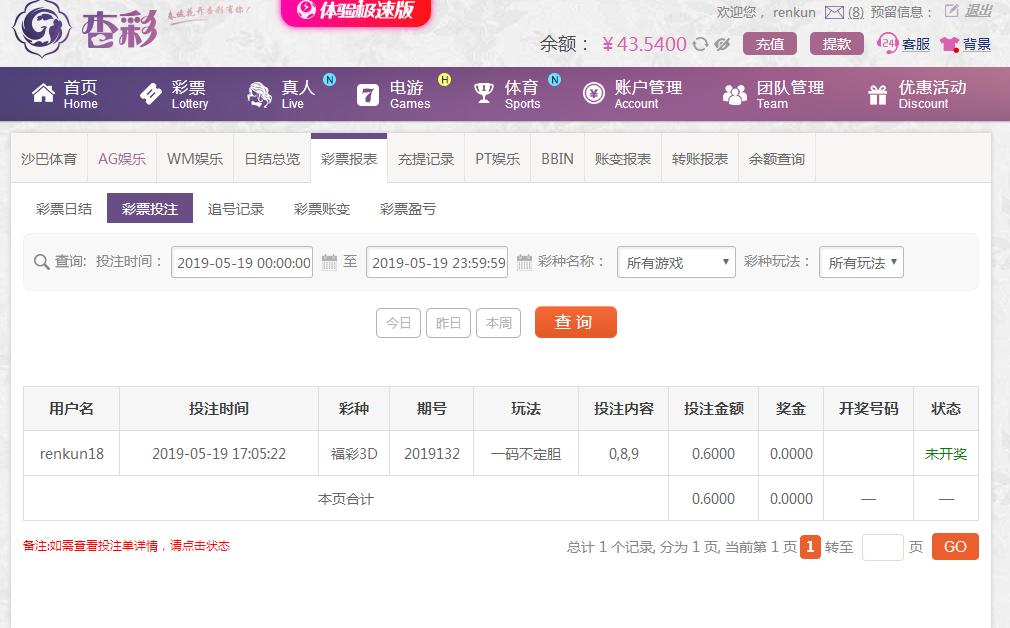Open the 追号记录 sub-tab

click(236, 208)
